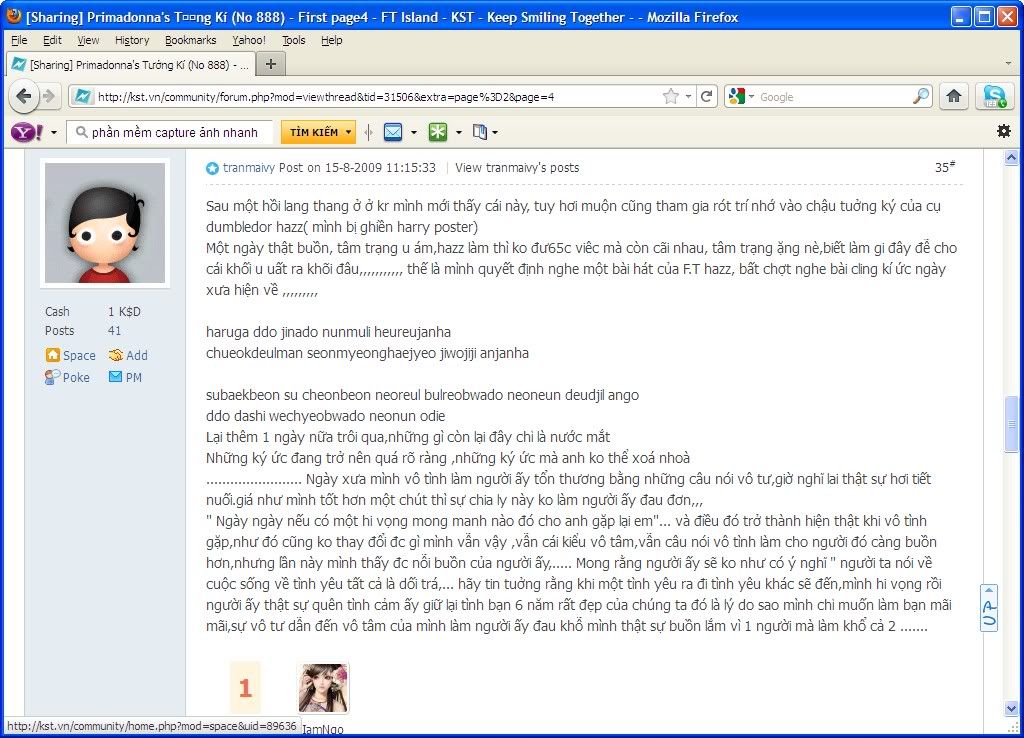Open Yahoo toolbar settings gear
1024x738 pixels.
(1004, 131)
